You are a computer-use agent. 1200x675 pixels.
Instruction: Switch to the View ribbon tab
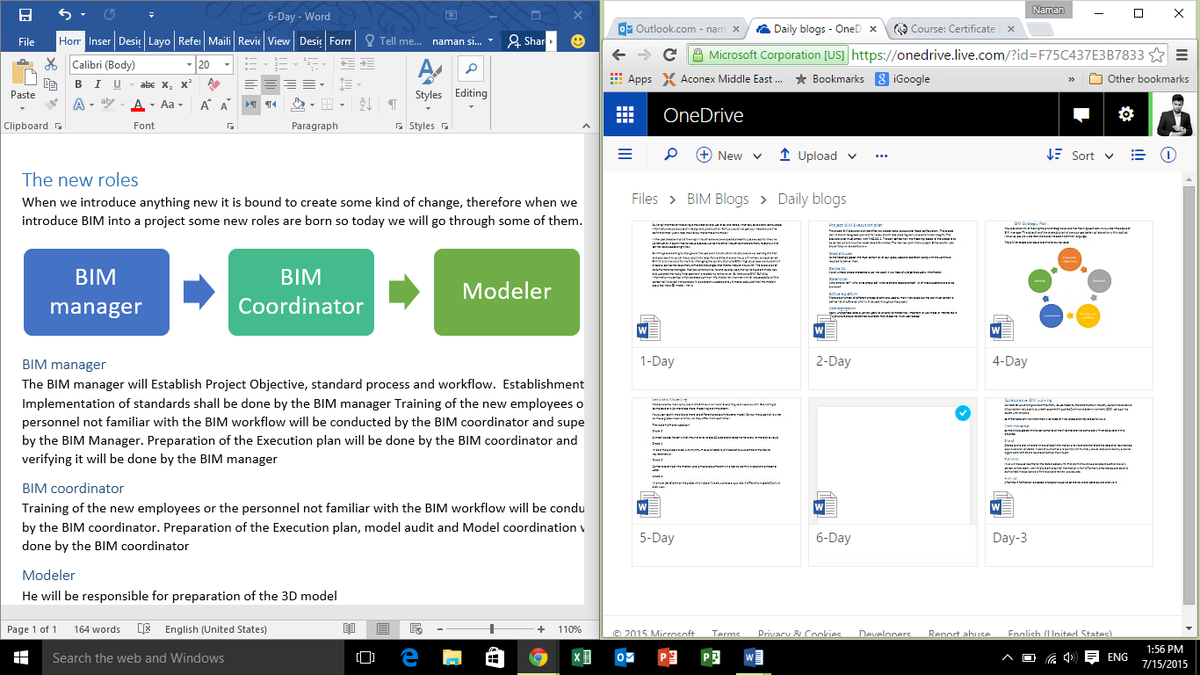click(278, 41)
